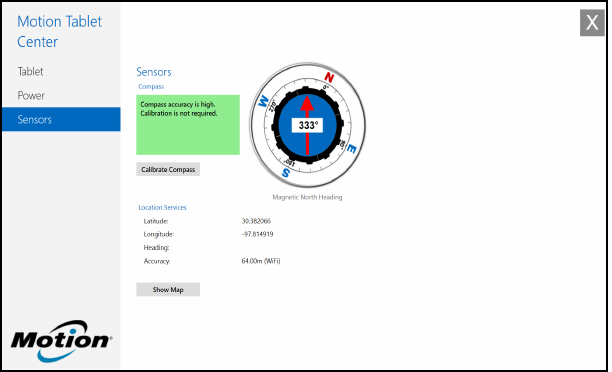Viewport: 612px width, 372px height.
Task: Click the blue W on the compass
Action: [x=263, y=101]
